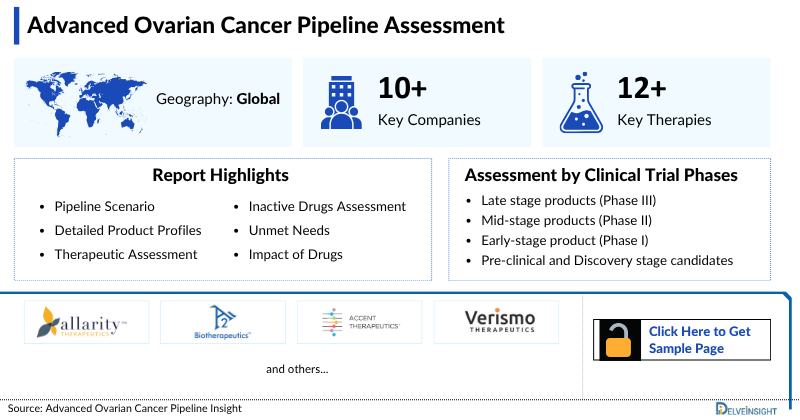Click the 'Report Highlights' heading

click(220, 175)
